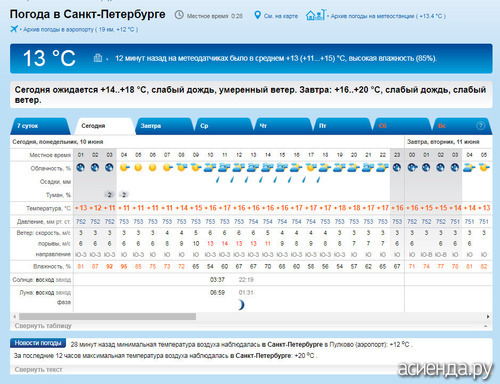Image resolution: width=500 pixels, height=384 pixels.
Task: Collapse table via Свернуть таблицу
Action: tap(43, 326)
